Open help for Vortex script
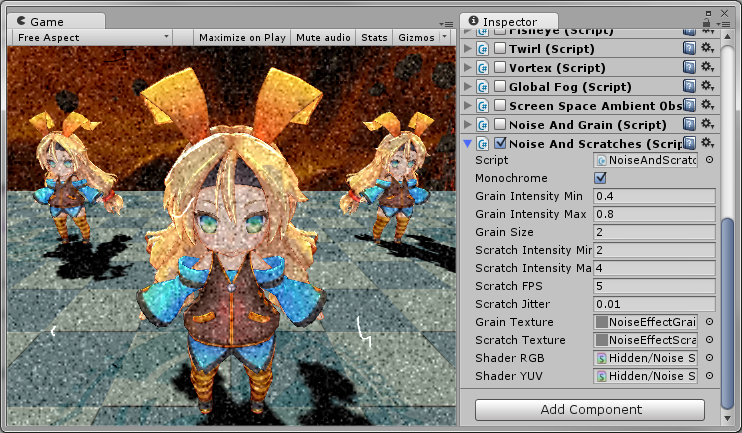The height and width of the screenshot is (433, 742). click(689, 67)
